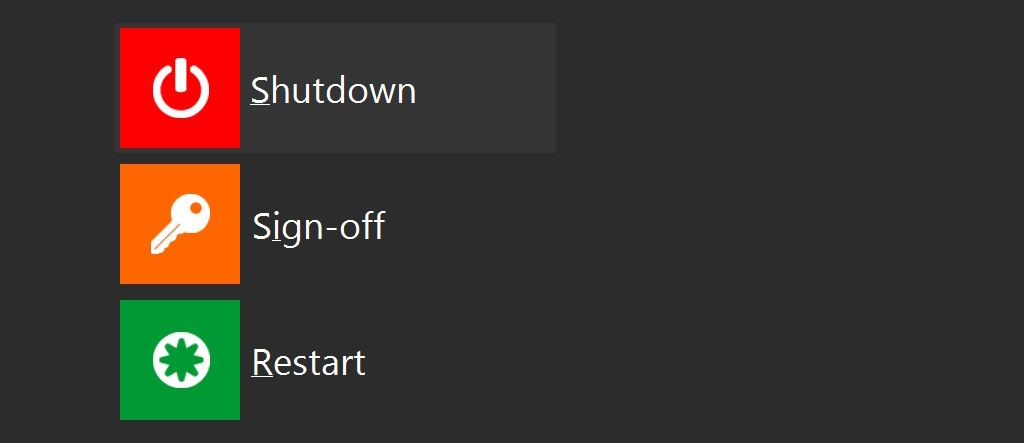1024x443 pixels.
Task: Select the white power symbol glyph
Action: pos(181,88)
